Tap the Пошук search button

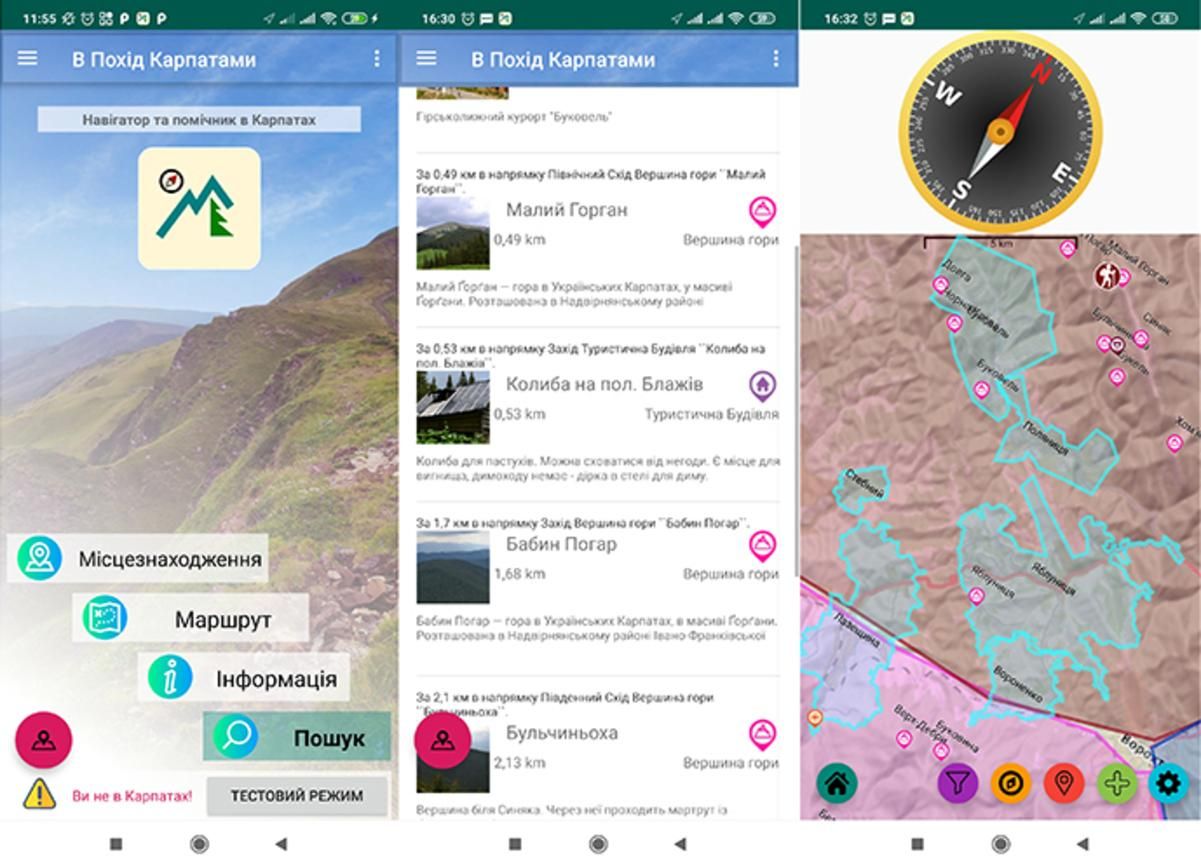pyautogui.click(x=298, y=738)
